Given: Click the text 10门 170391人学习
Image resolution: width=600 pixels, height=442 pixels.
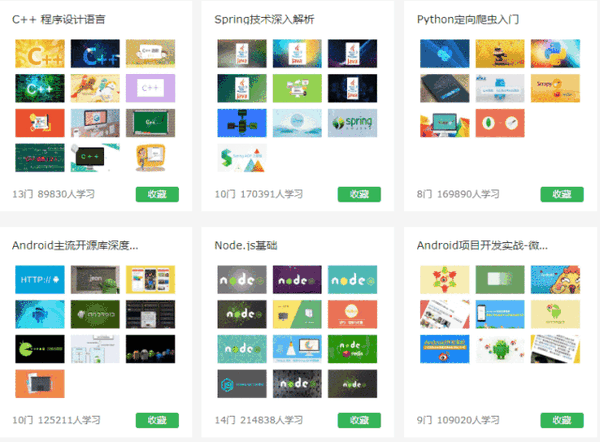Looking at the screenshot, I should click(x=259, y=194).
